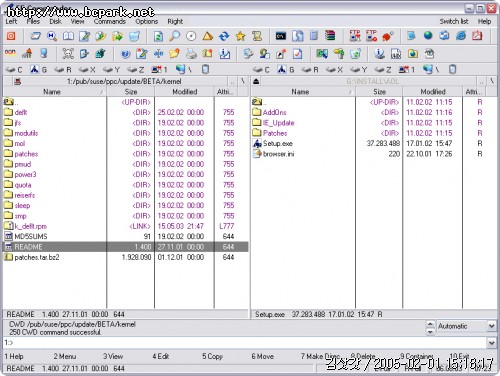Open the Help menu
The width and height of the screenshot is (500, 376).
click(484, 21)
